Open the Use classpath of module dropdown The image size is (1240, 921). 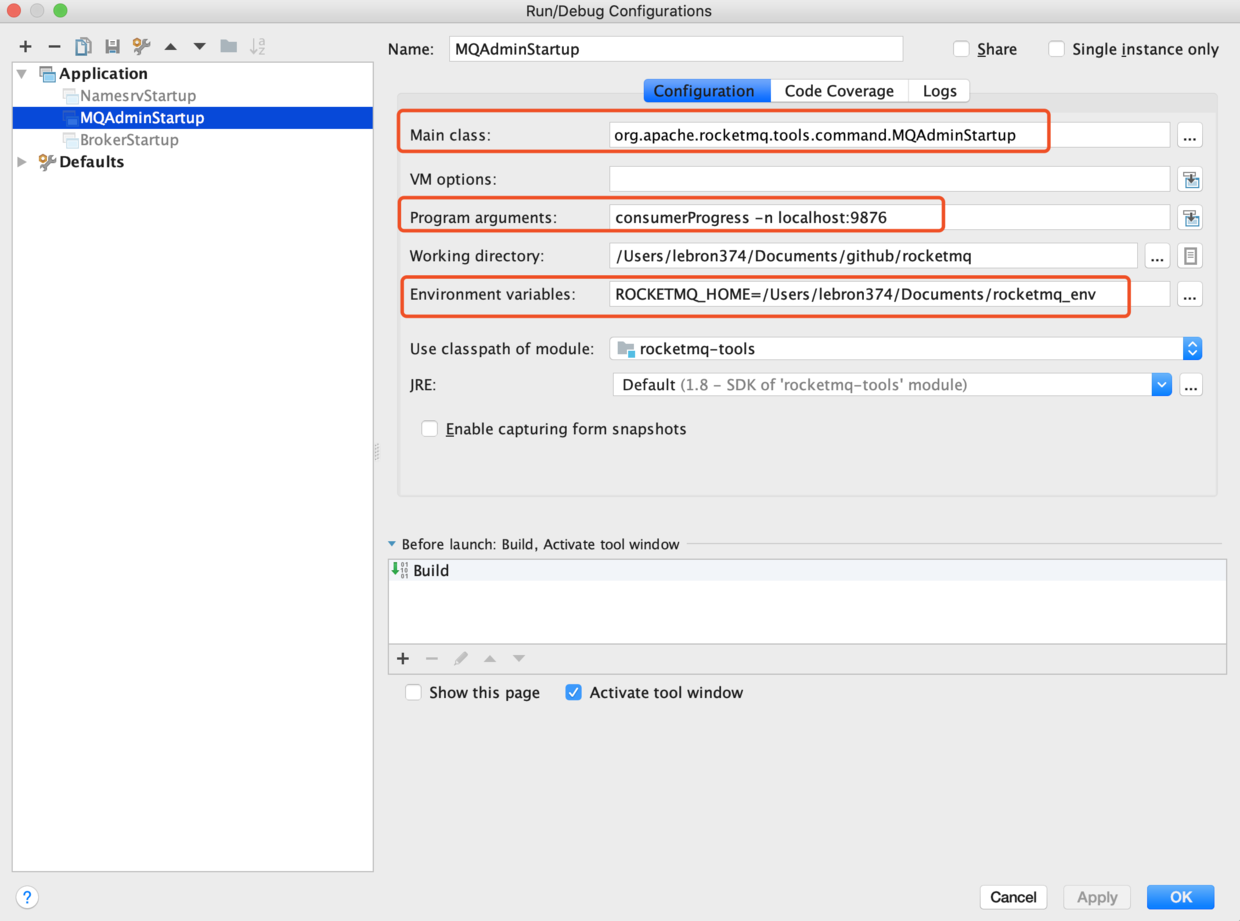(x=1191, y=349)
